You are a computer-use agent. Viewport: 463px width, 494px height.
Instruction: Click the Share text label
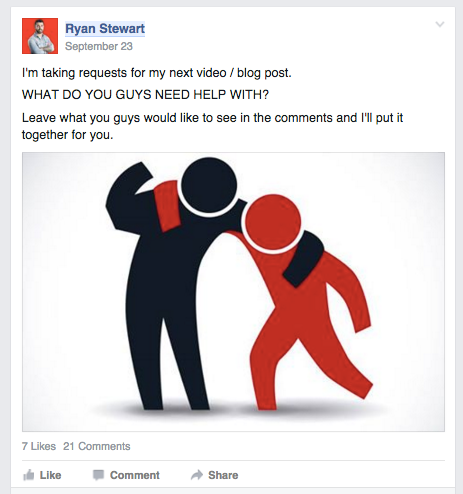(x=223, y=475)
